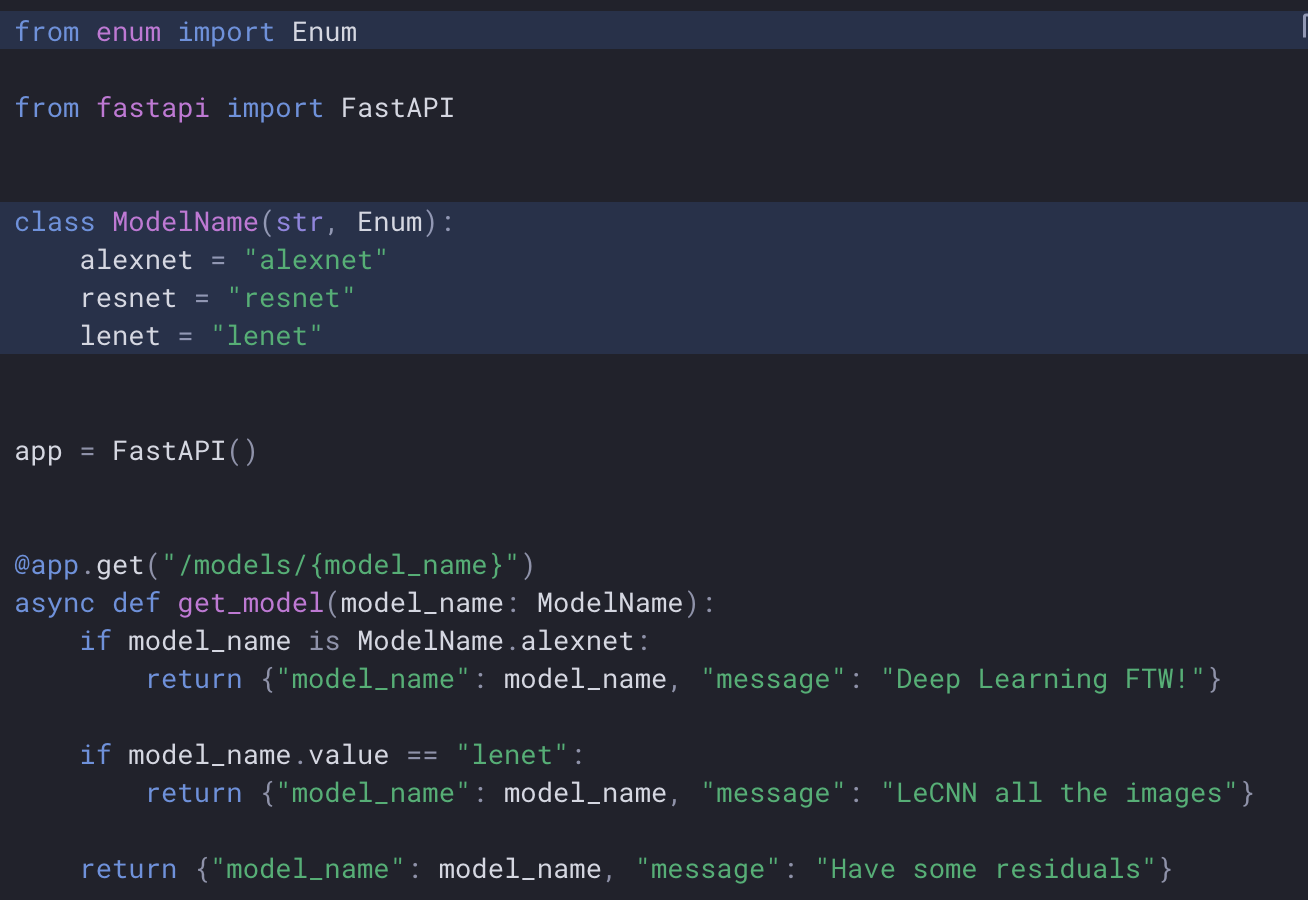Click the "get_model" function name
Screen dimensions: 1308x900
251,603
